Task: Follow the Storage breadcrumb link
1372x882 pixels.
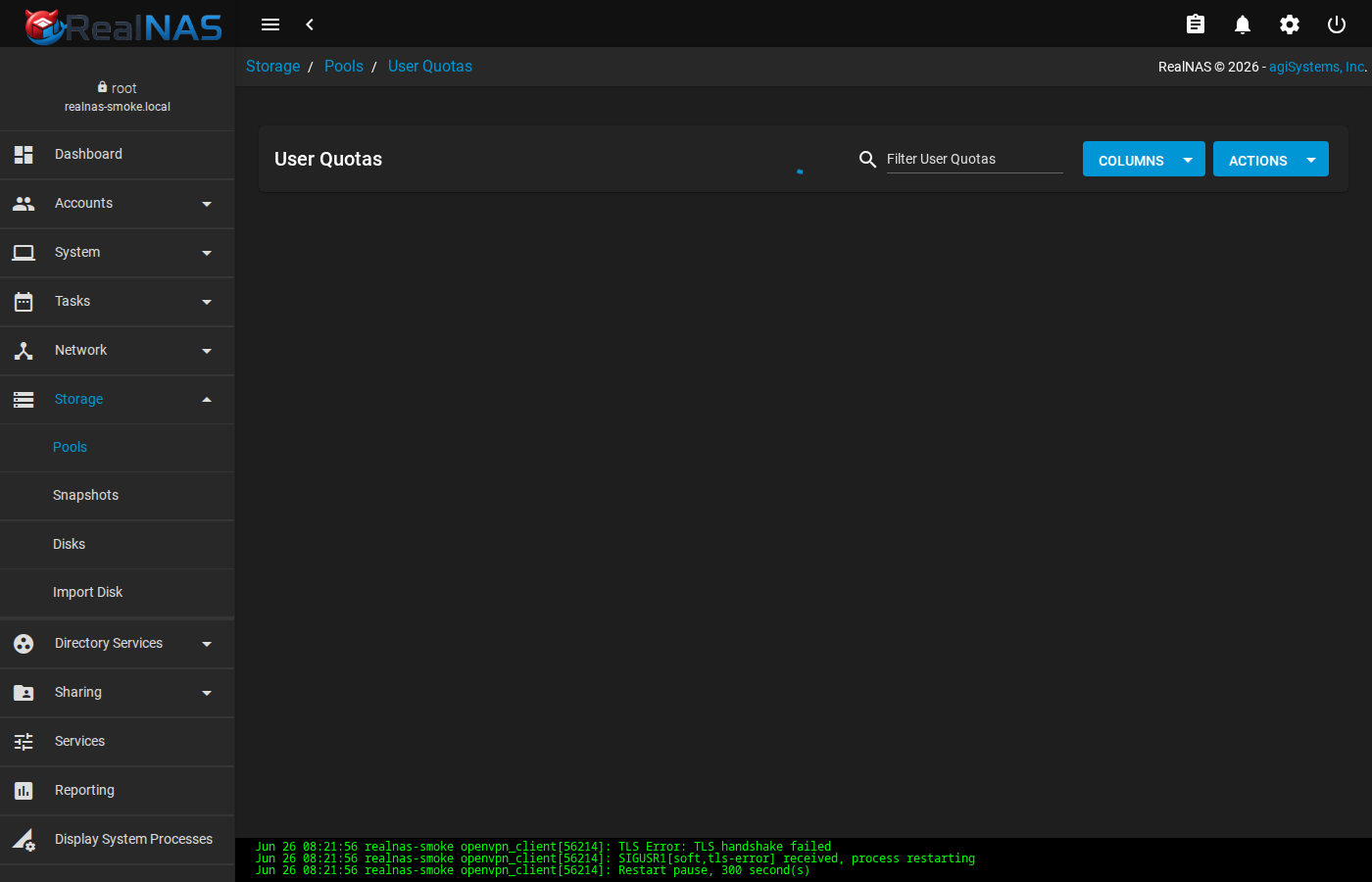Action: (x=272, y=66)
